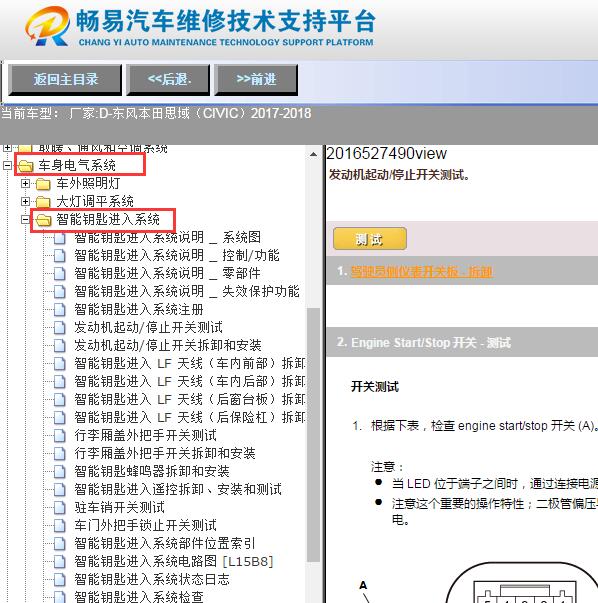Viewport: 598px width, 603px height.
Task: Click document icon of LF 天线（后窗台板）
Action: (x=60, y=400)
